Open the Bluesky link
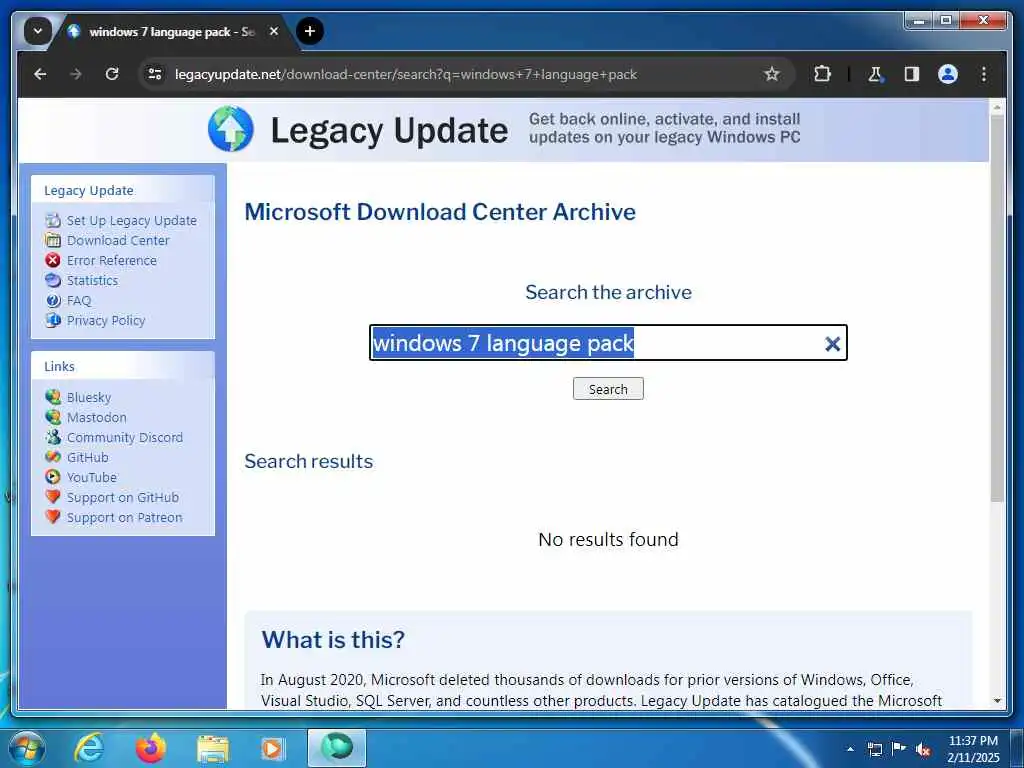This screenshot has width=1024, height=768. pos(89,398)
